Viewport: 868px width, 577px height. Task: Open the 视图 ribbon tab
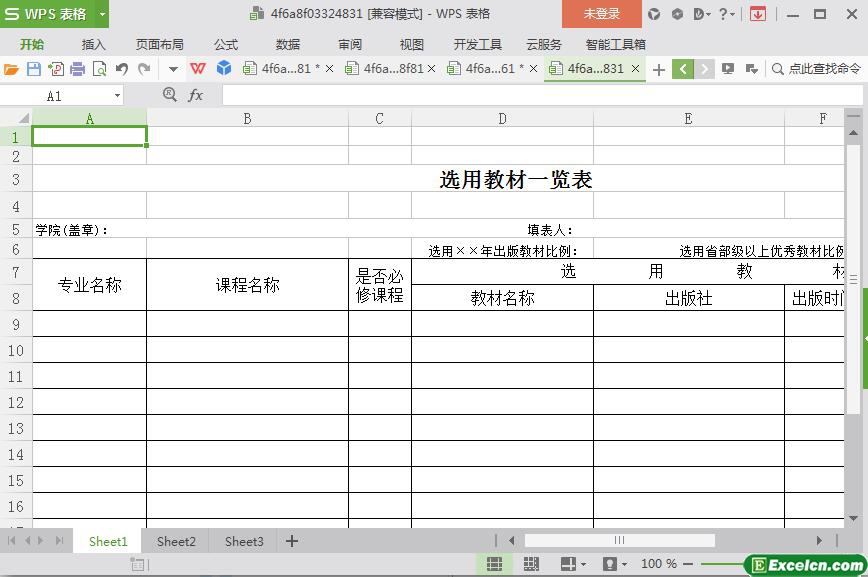point(411,44)
